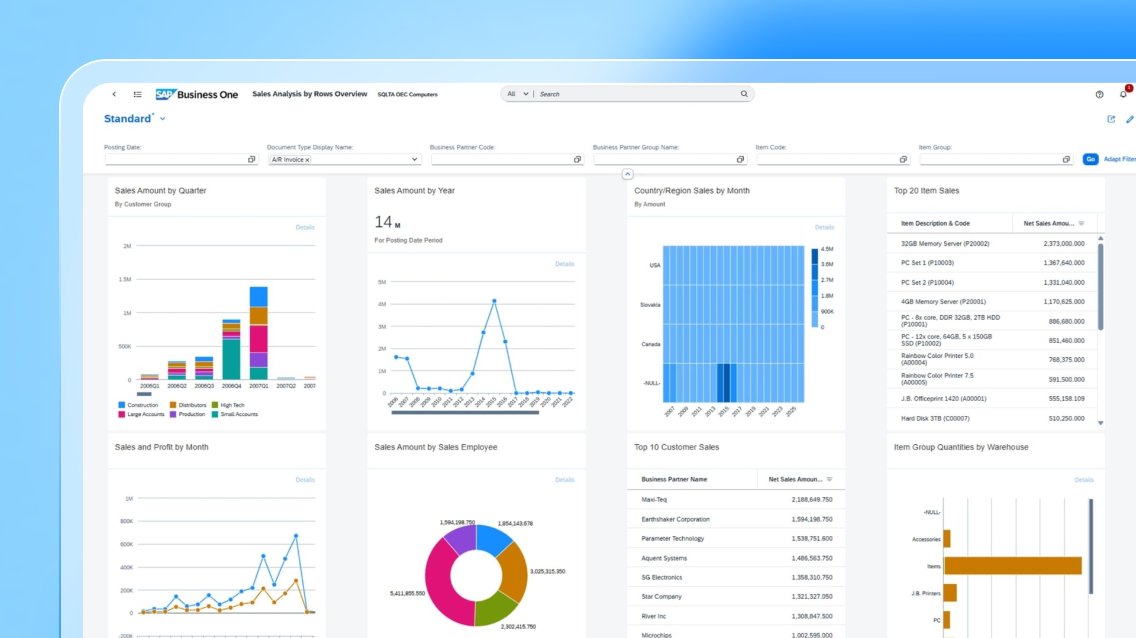Sort Net Sales Amount in Top 20 Item Sales
1136x638 pixels.
[1082, 224]
